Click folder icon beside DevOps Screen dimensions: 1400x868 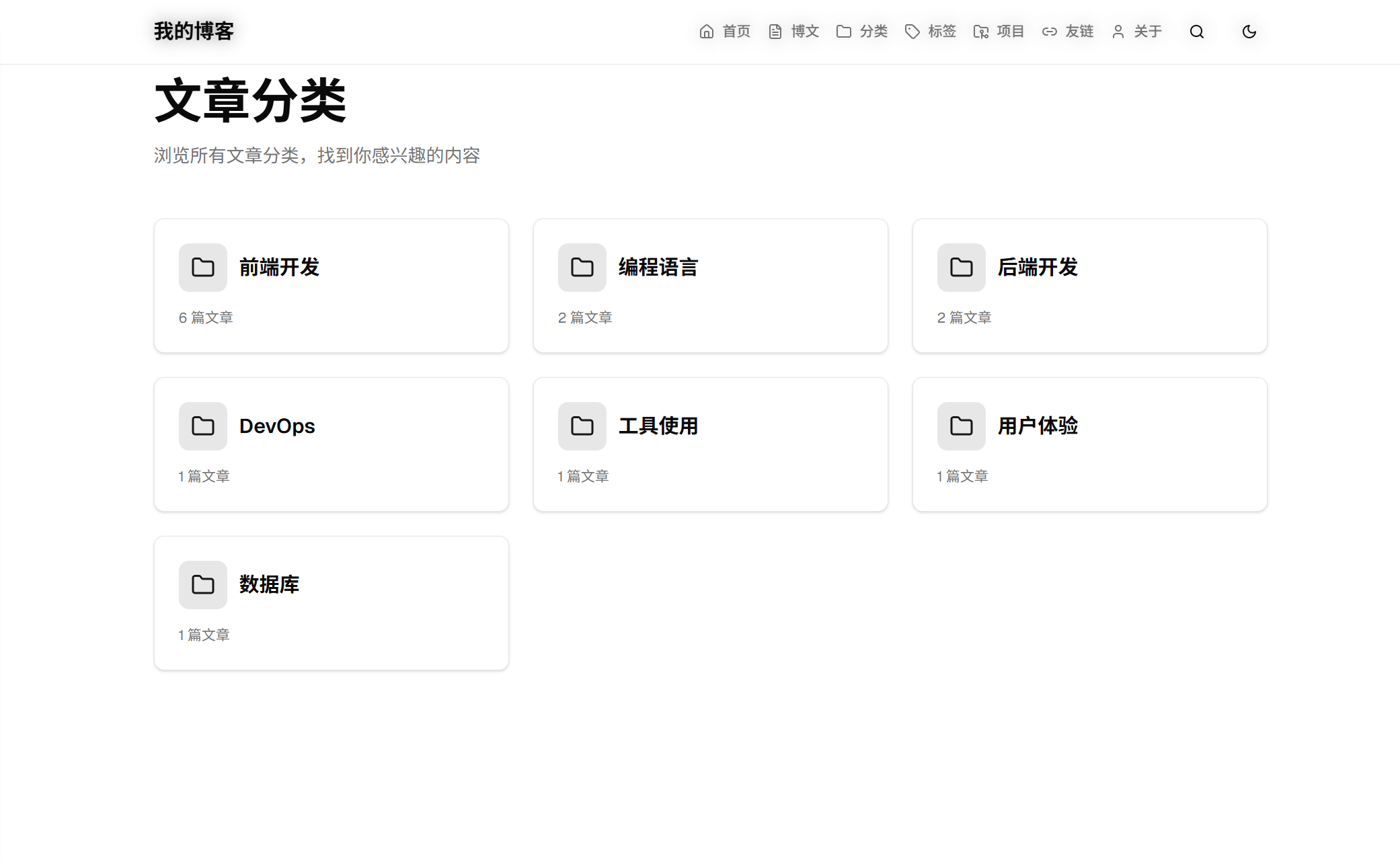(x=202, y=426)
